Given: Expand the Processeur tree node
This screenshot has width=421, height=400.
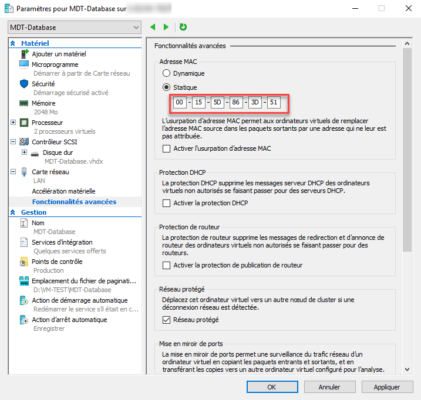Looking at the screenshot, I should click(13, 122).
